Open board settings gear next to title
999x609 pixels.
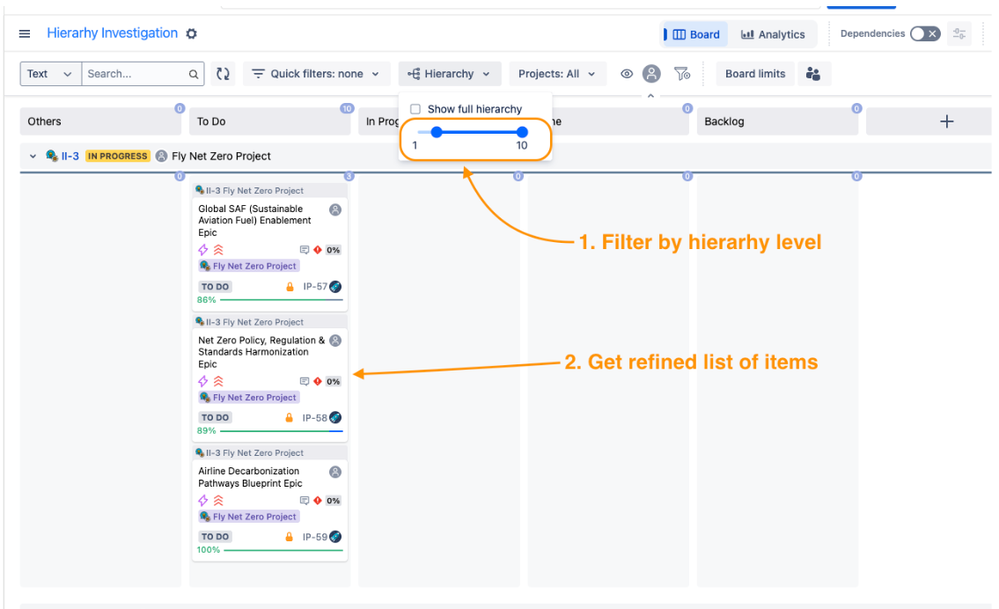pos(191,34)
